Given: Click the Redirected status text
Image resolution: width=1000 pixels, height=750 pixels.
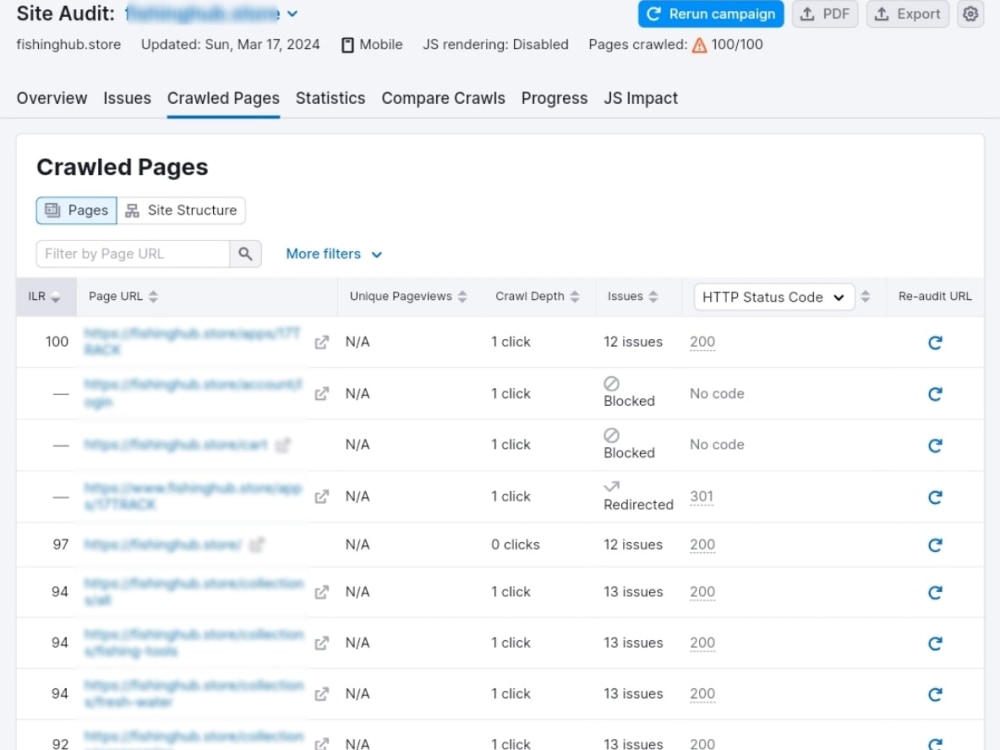Looking at the screenshot, I should point(638,504).
